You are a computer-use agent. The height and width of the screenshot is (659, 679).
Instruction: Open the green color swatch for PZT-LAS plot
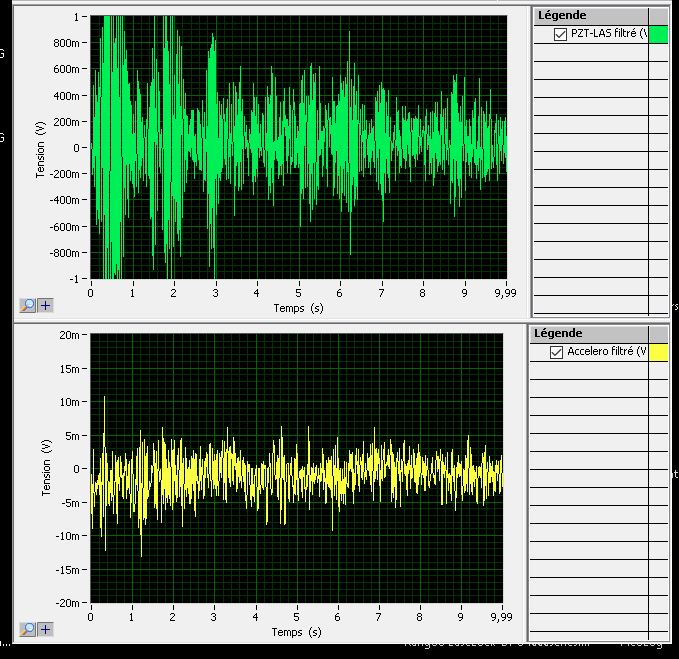pyautogui.click(x=658, y=34)
